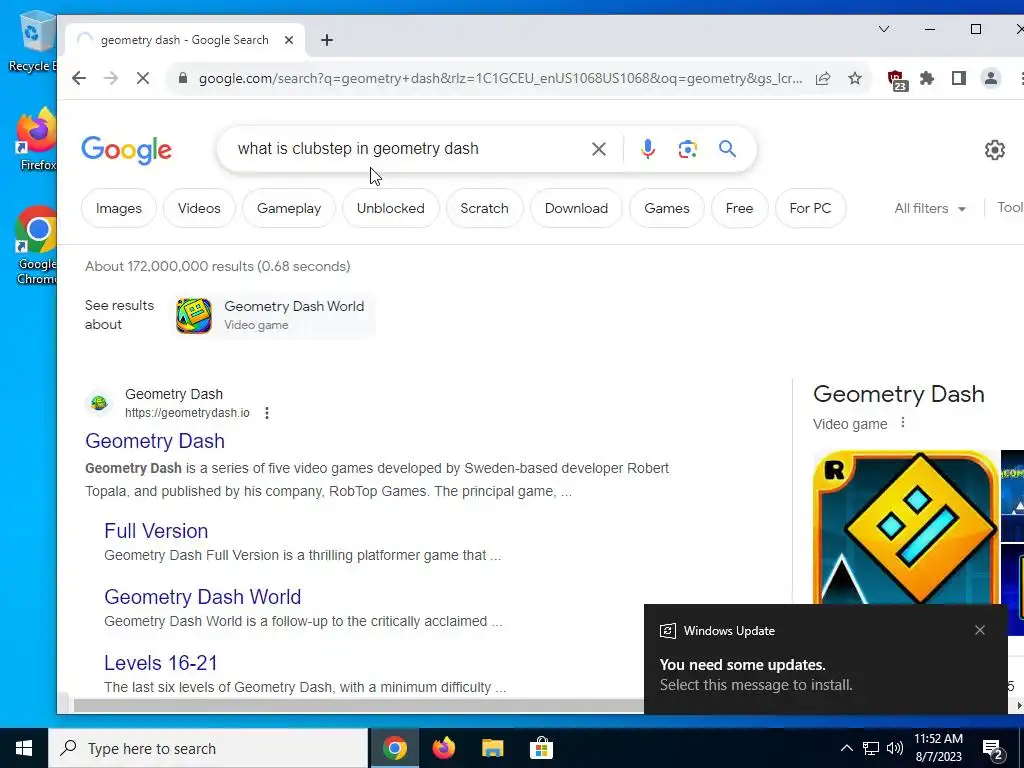The width and height of the screenshot is (1024, 768).
Task: Go back with the browser back arrow
Action: click(79, 78)
